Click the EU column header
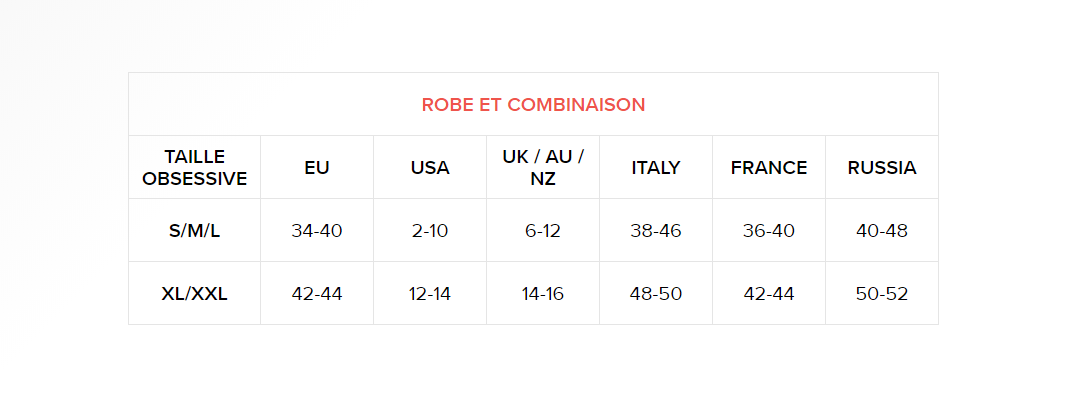Screen dimensions: 1070x398 coord(317,167)
